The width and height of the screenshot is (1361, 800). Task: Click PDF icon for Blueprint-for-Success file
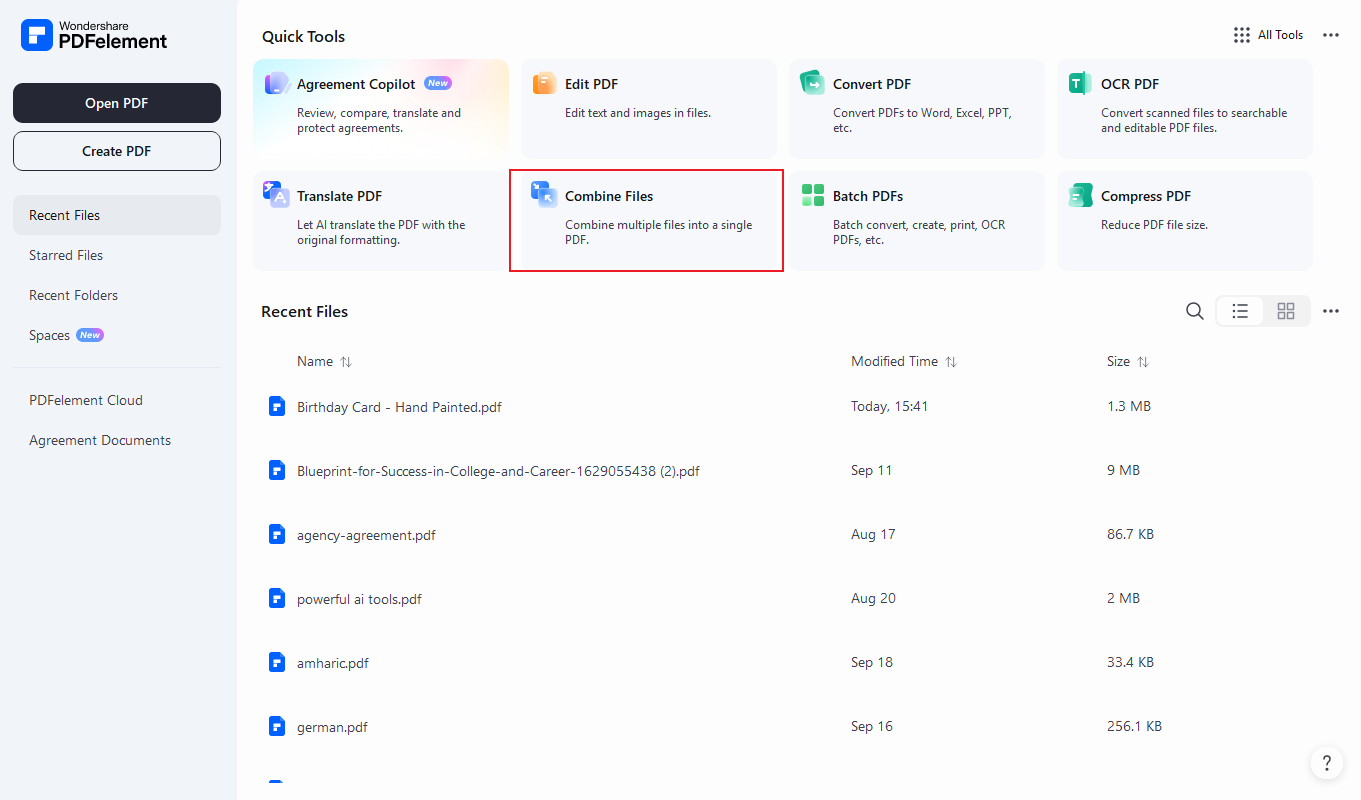coord(277,470)
